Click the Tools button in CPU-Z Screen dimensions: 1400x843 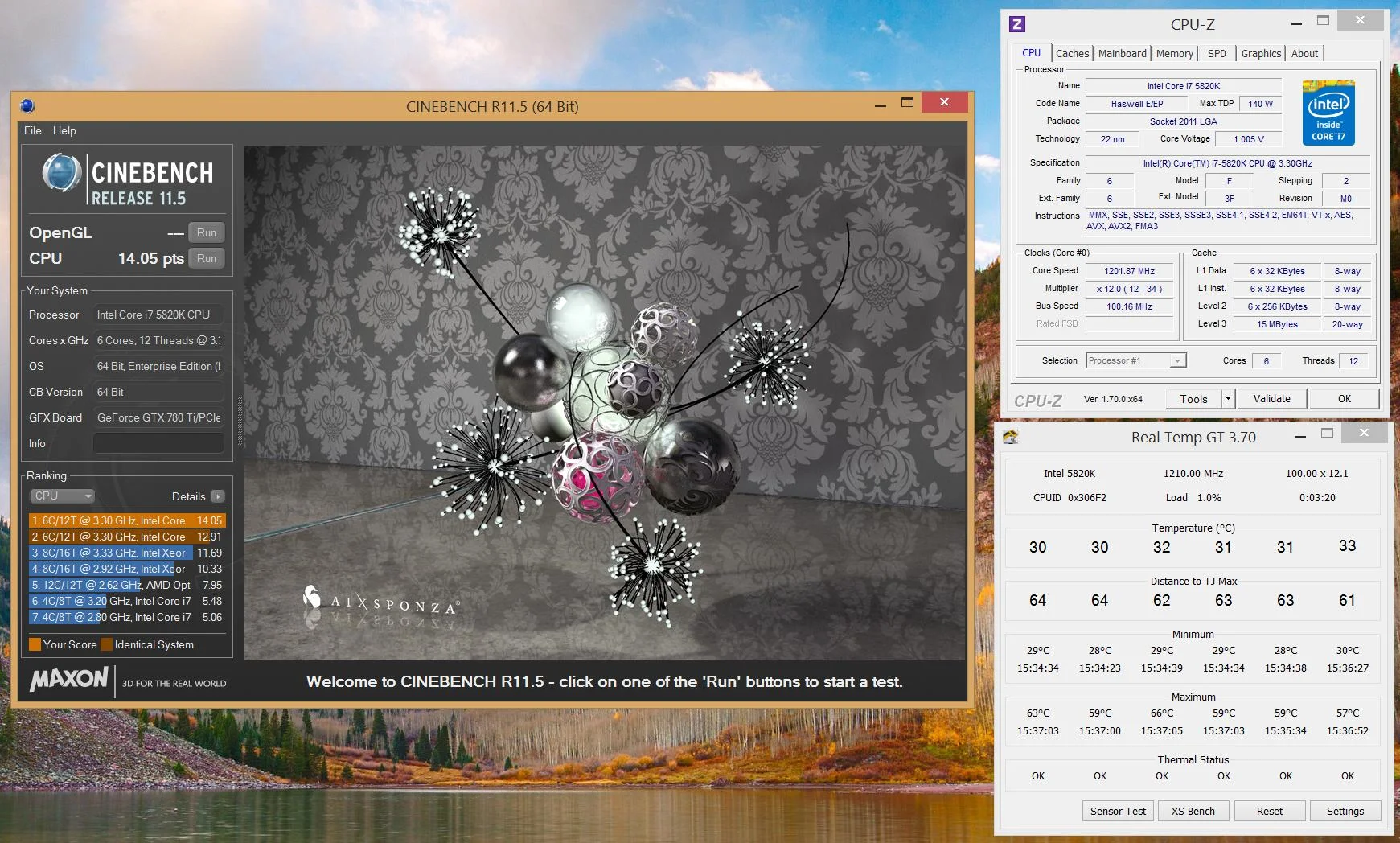[1194, 398]
